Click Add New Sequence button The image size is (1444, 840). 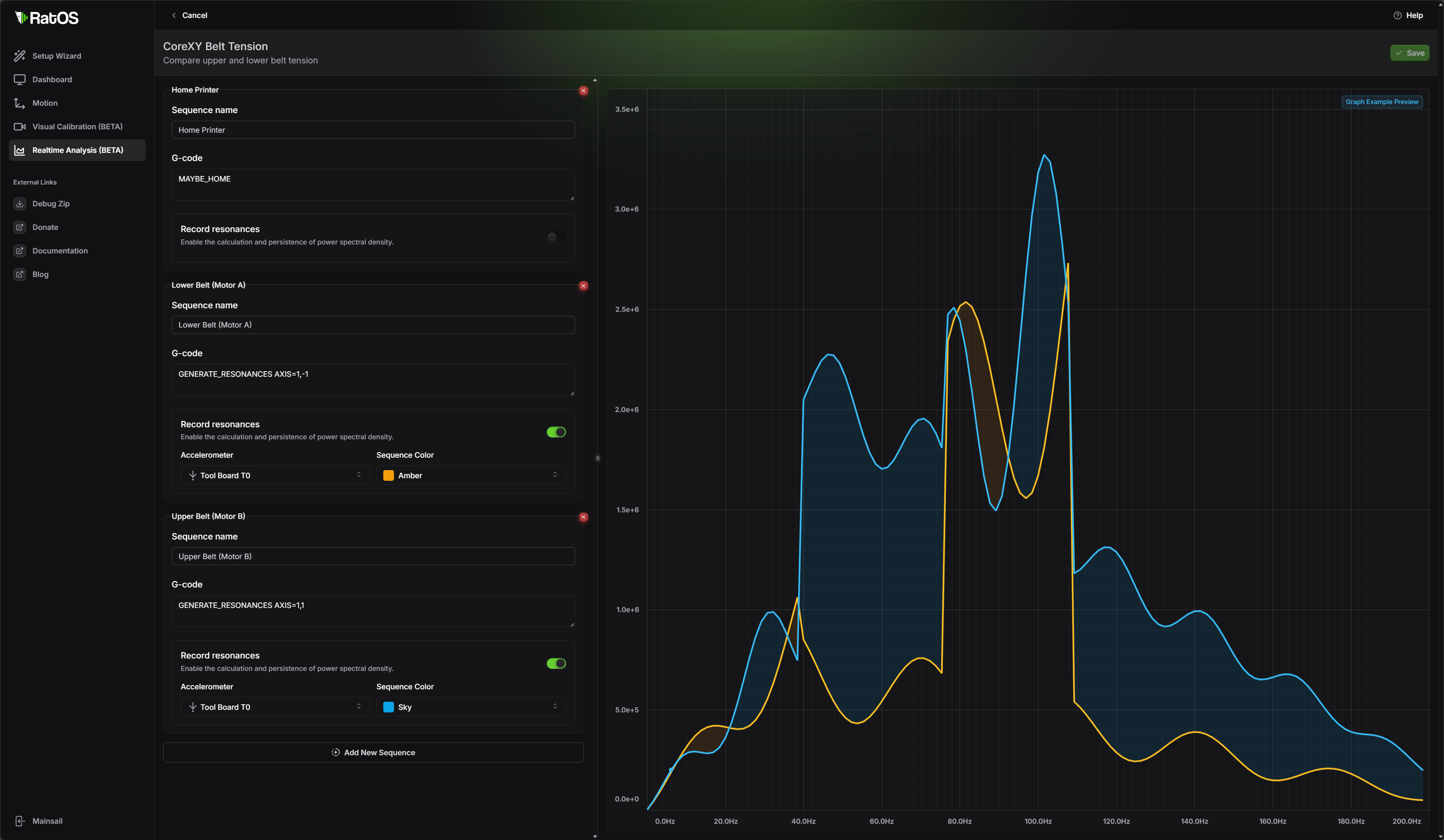(373, 752)
